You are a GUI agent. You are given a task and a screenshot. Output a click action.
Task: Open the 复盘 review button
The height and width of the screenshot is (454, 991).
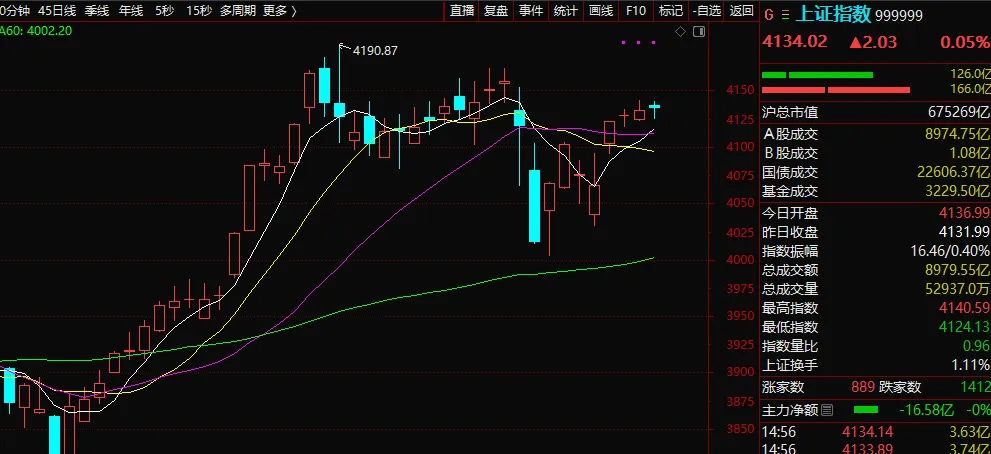click(x=496, y=11)
